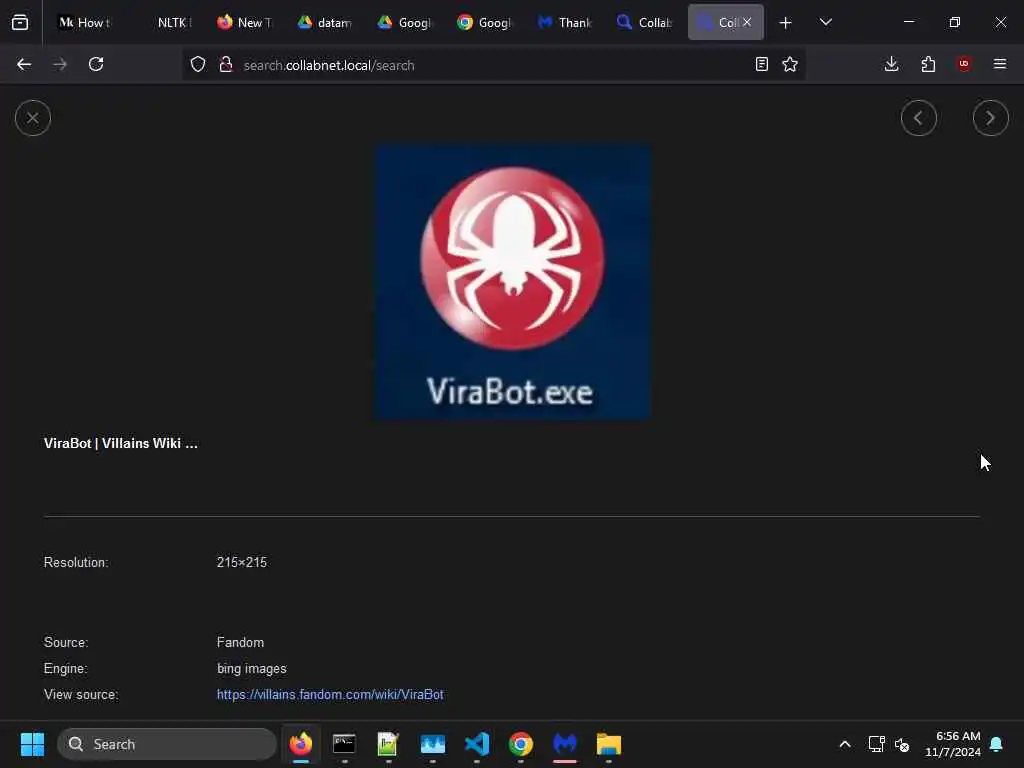Open the clock showing 6:56 AM

[953, 744]
